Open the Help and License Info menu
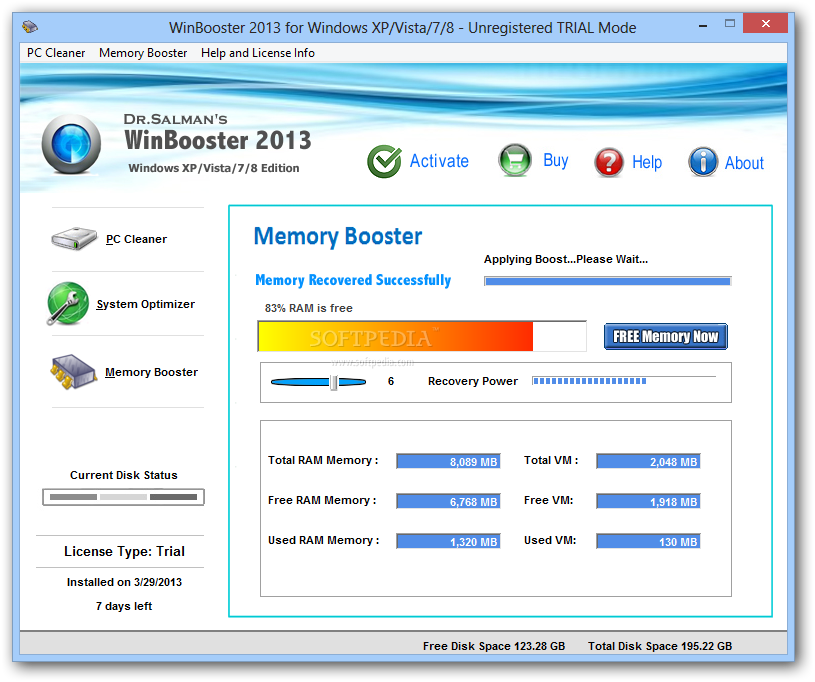 click(x=258, y=53)
